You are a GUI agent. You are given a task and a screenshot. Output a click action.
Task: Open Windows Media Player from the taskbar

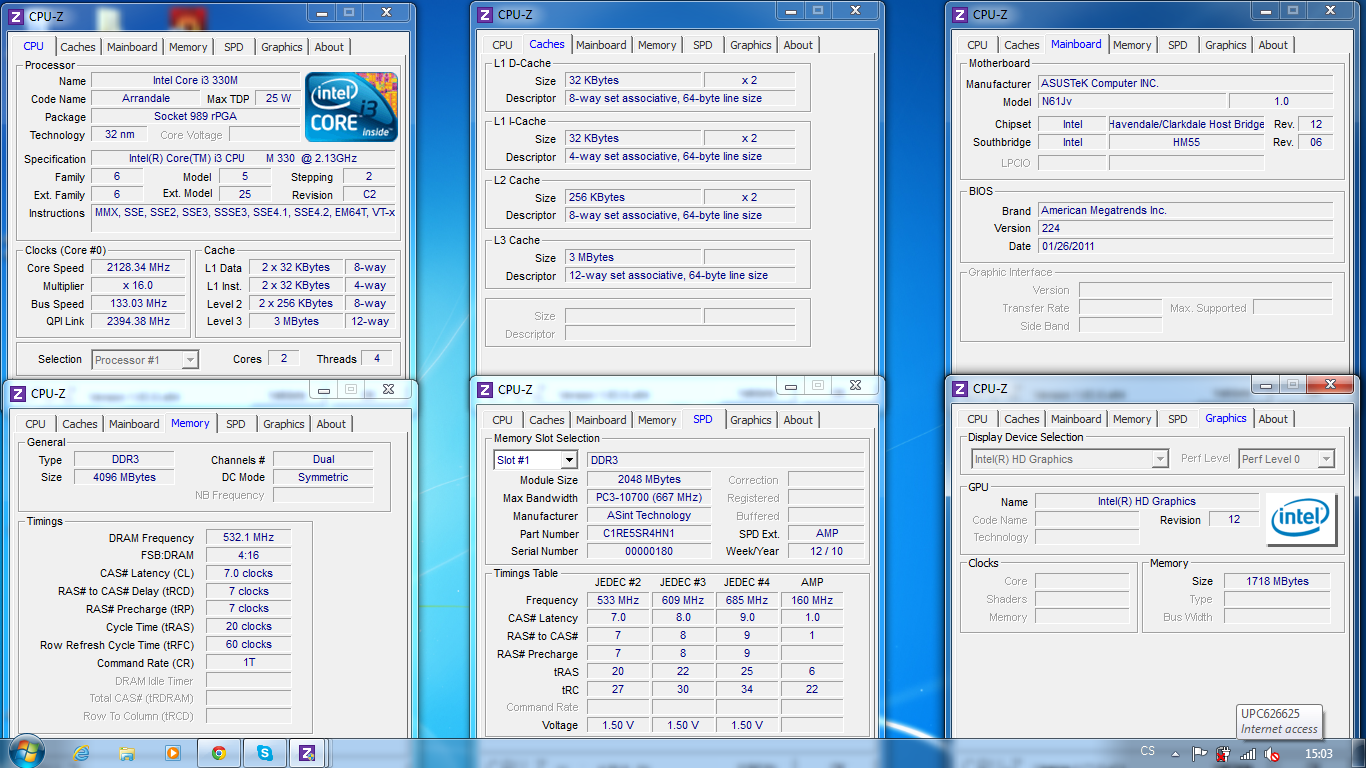(x=172, y=753)
